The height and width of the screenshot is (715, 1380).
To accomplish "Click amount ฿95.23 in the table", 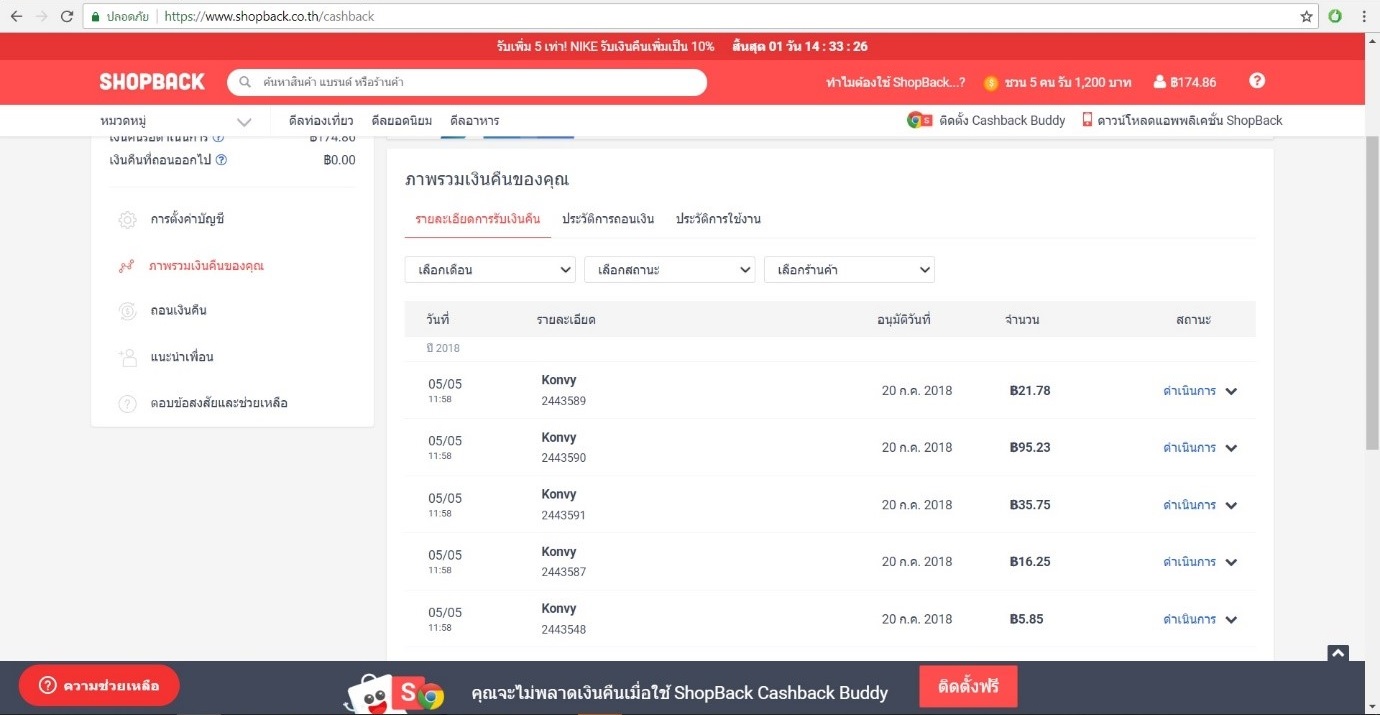I will pos(1030,447).
